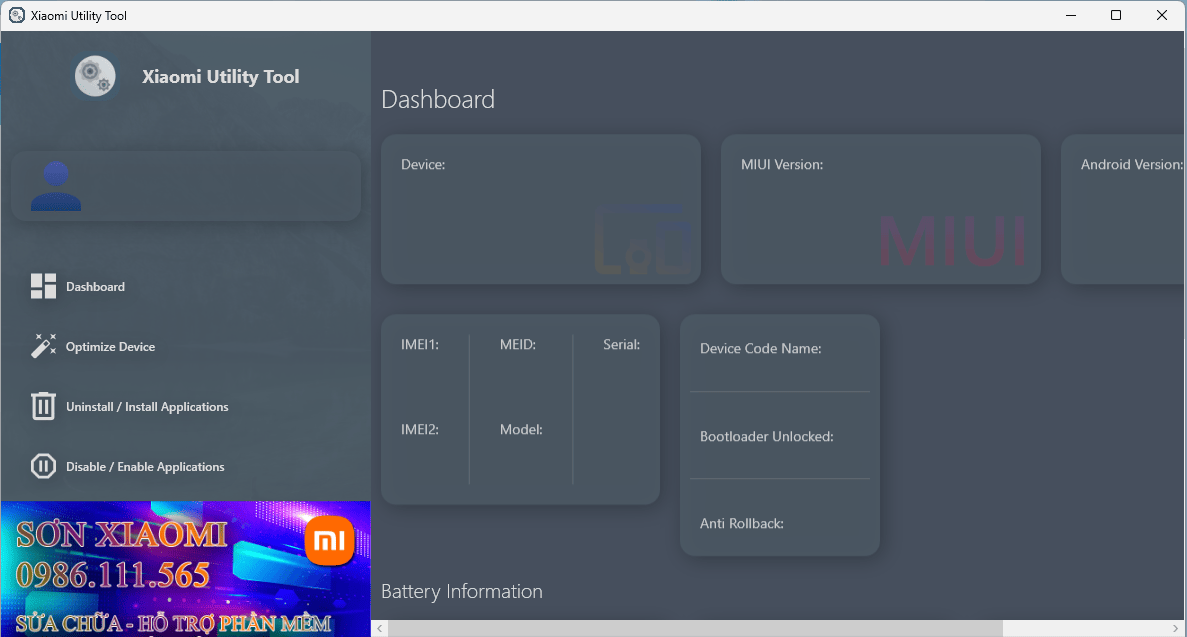Switch to Uninstall / Install Applications
This screenshot has height=637, width=1187.
click(x=147, y=406)
